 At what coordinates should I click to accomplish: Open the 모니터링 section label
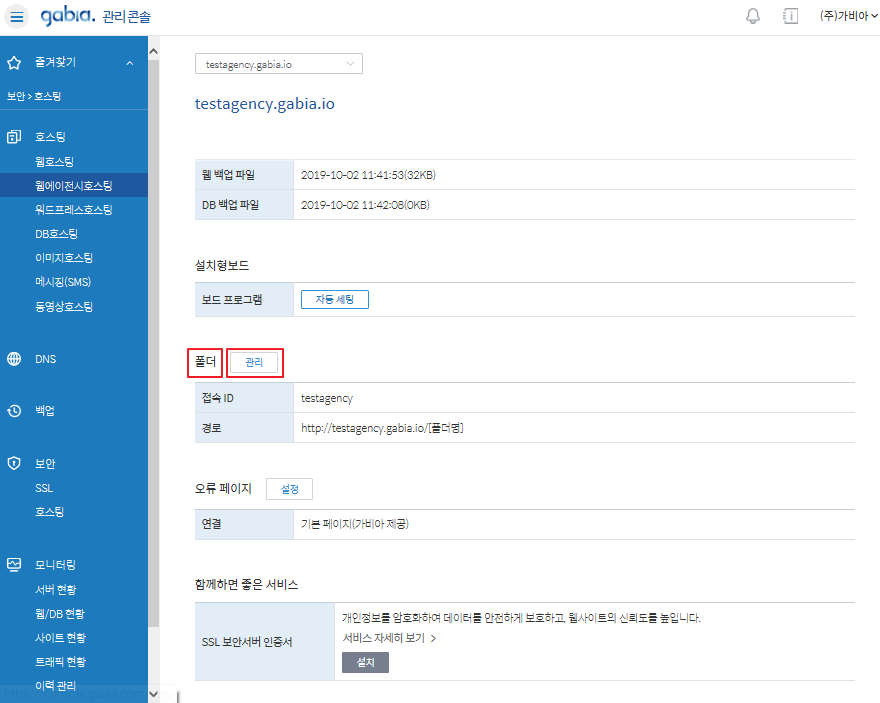click(55, 564)
